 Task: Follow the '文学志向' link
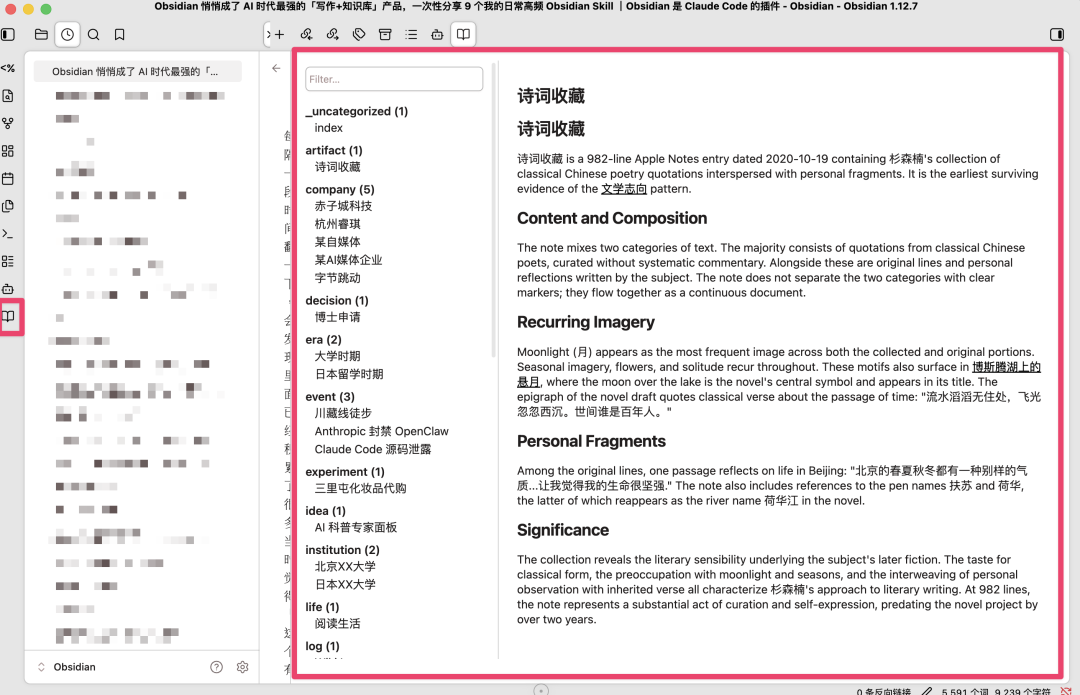[x=624, y=189]
